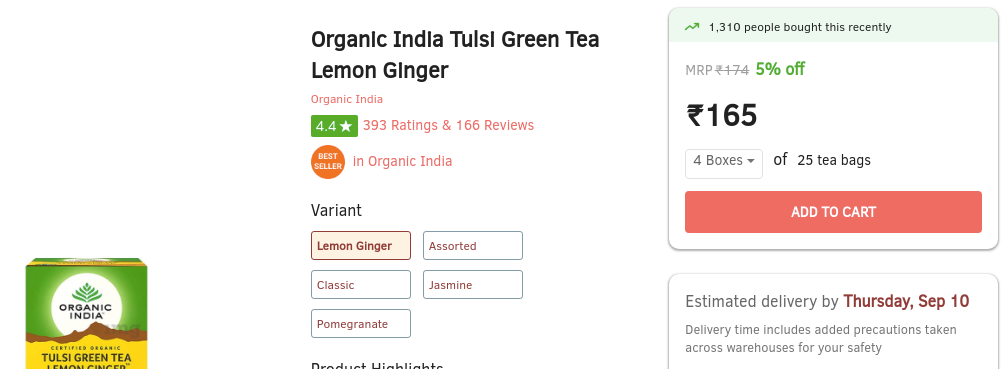The width and height of the screenshot is (1006, 369).
Task: Choose the Classic variant option
Action: point(361,285)
